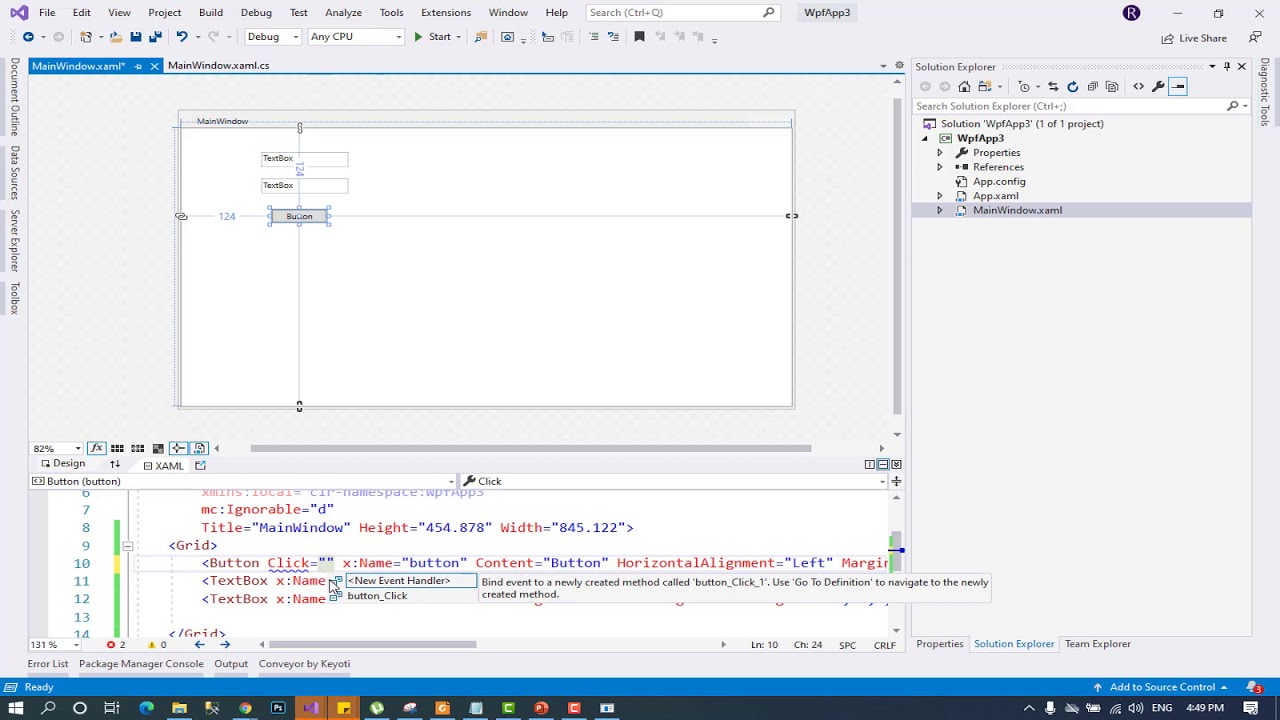1280x720 pixels.
Task: Toggle snap to gridlines in designer bar
Action: [138, 448]
